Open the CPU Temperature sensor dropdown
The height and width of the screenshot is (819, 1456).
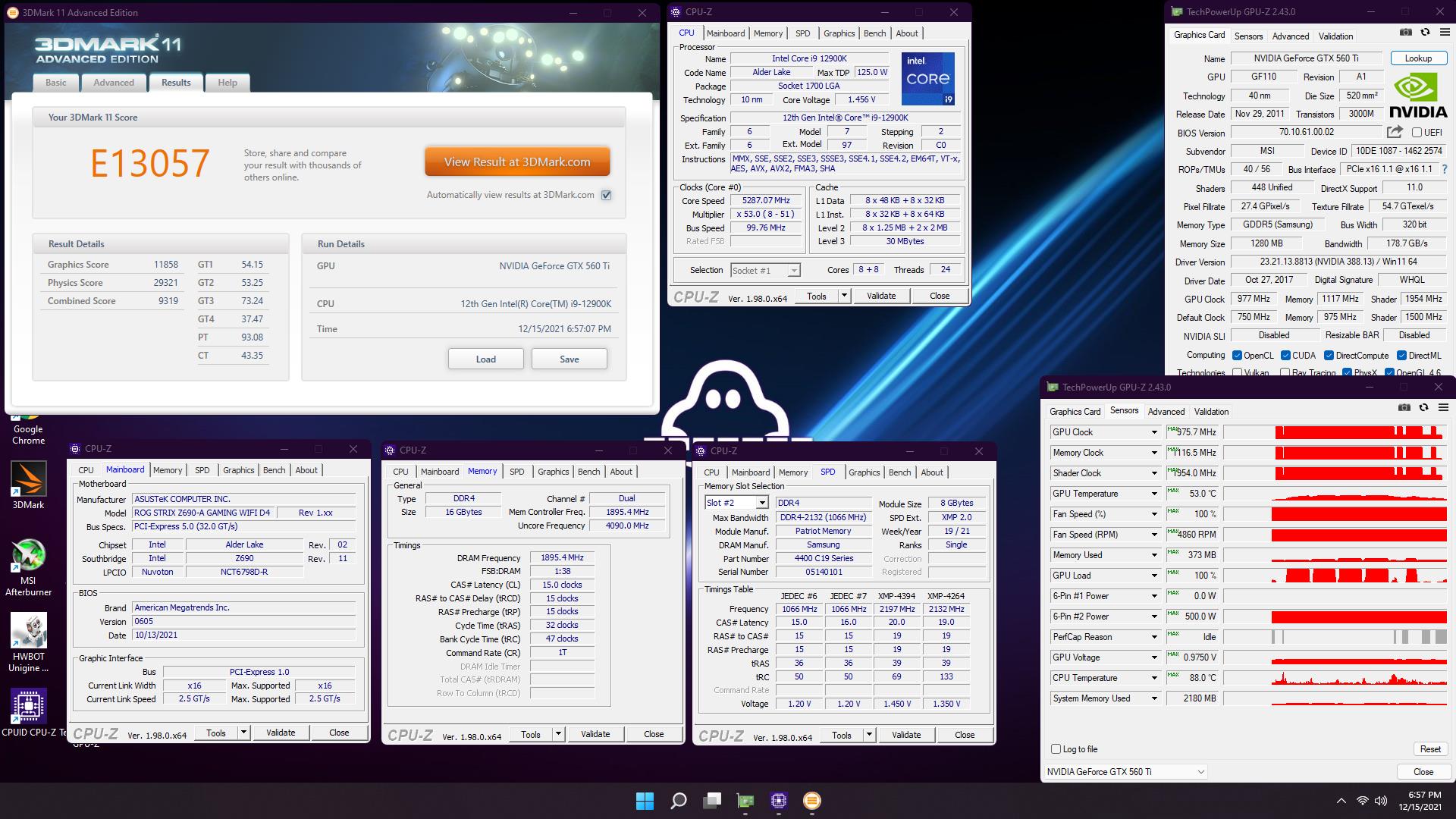point(1154,678)
